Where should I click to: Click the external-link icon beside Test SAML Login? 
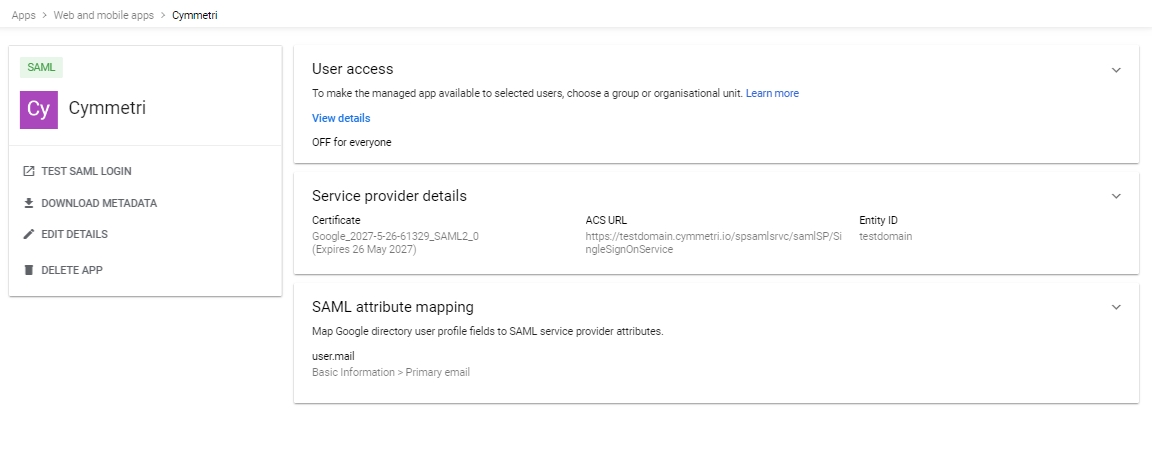(x=29, y=172)
